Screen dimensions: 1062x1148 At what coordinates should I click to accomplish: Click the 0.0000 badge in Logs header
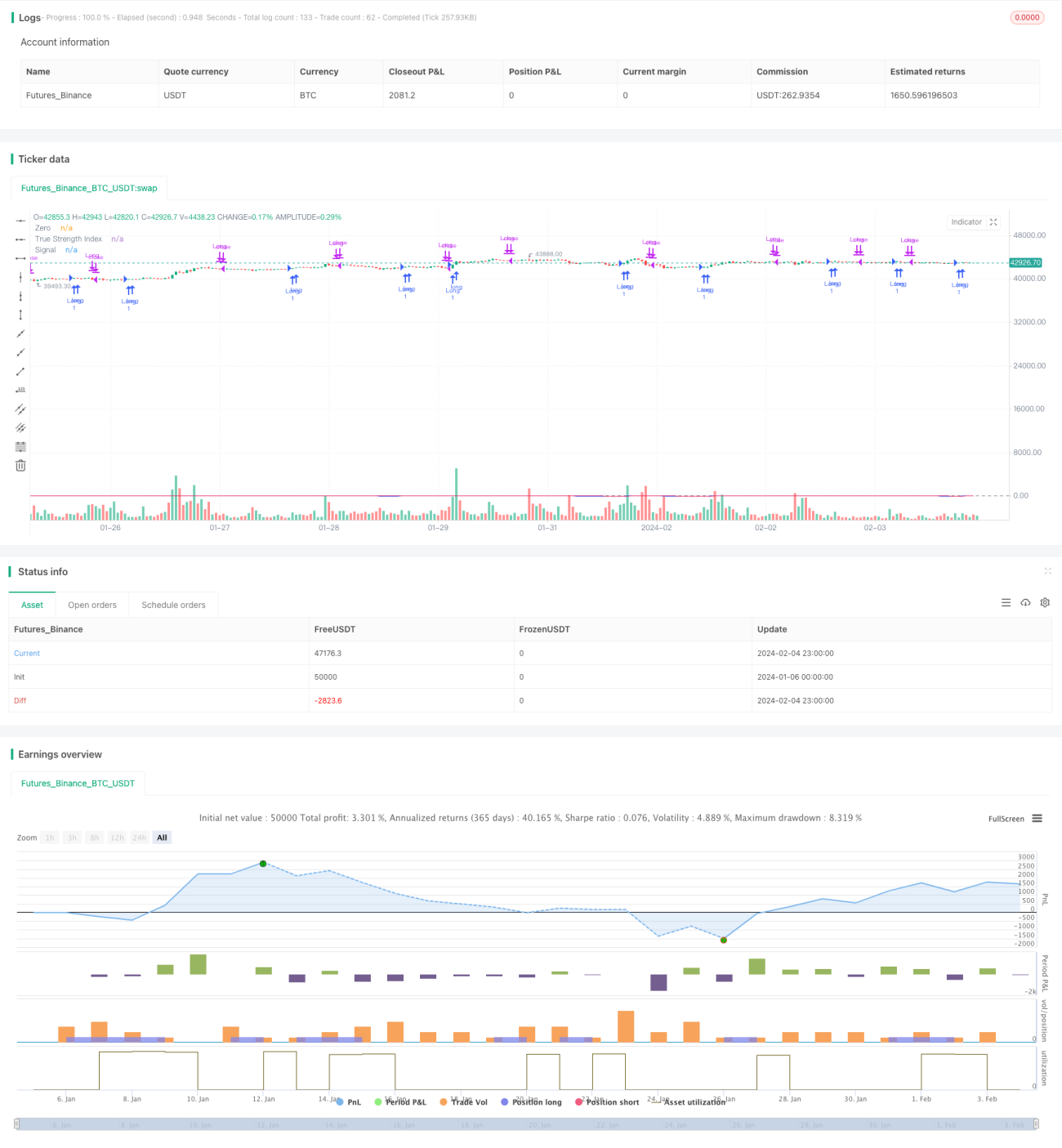point(1027,17)
